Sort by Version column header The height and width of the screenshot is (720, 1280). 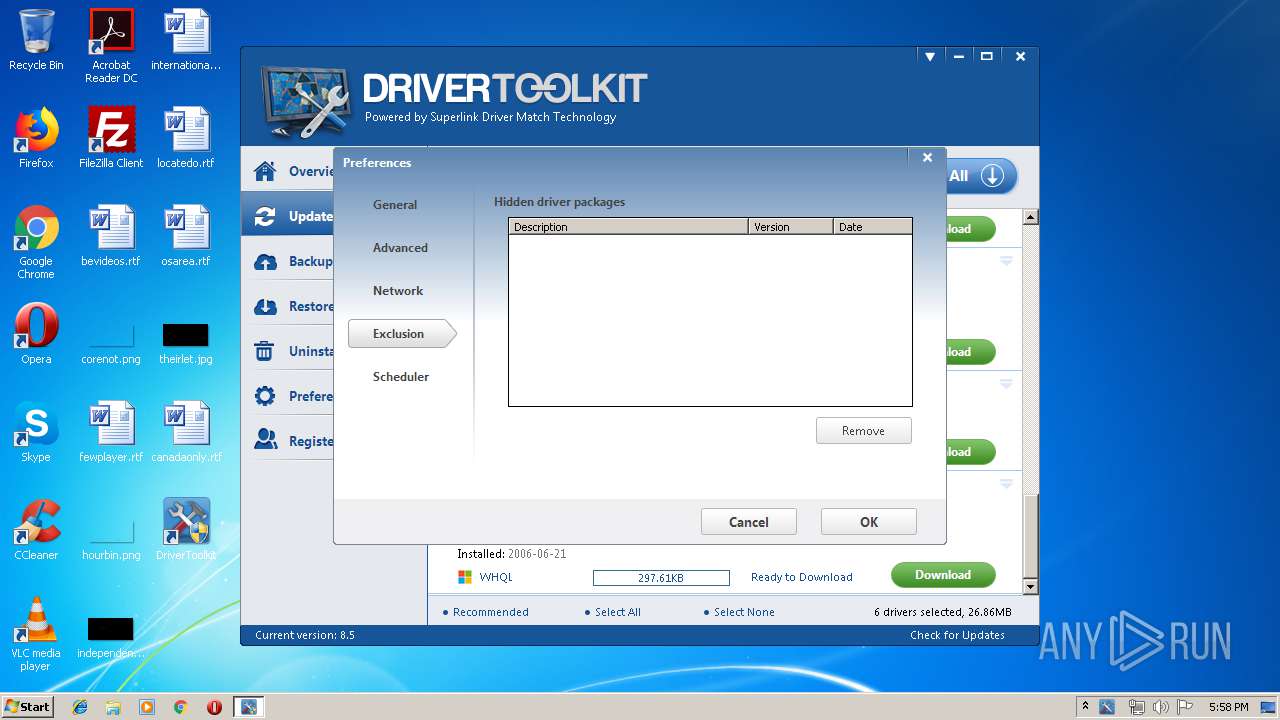(791, 227)
